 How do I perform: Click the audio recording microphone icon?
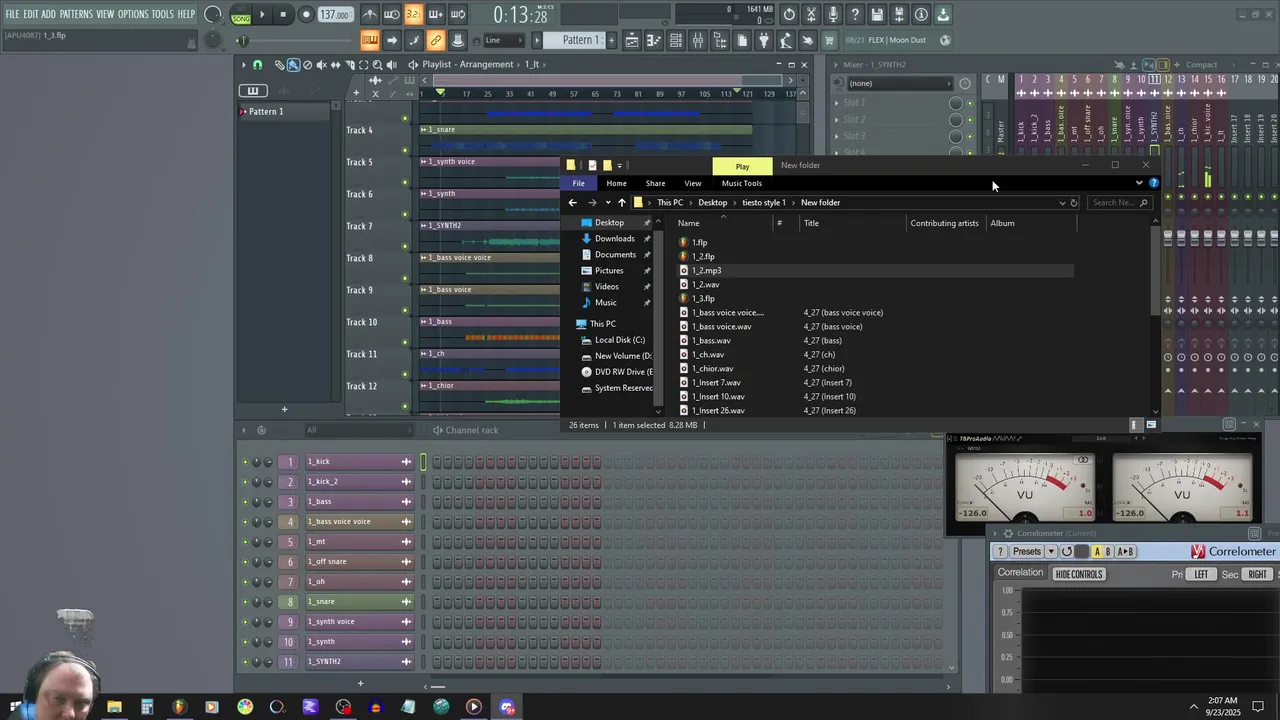click(833, 15)
